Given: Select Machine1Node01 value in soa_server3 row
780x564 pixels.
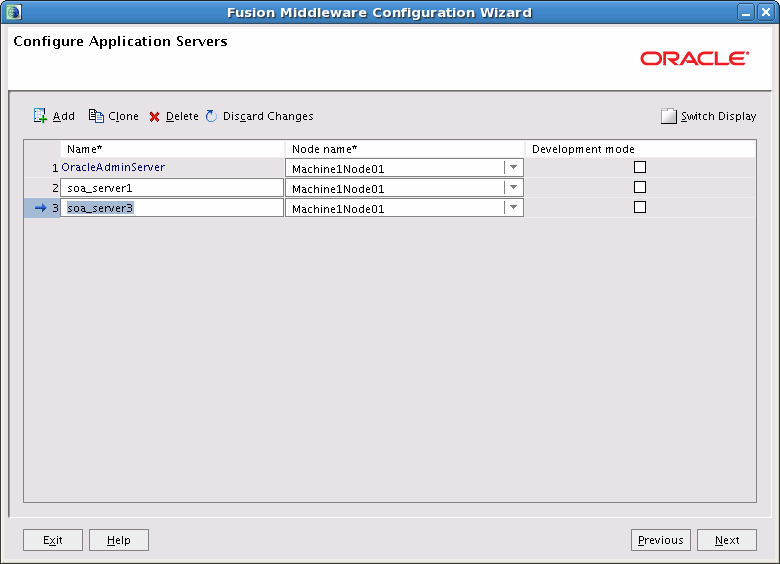Looking at the screenshot, I should [338, 208].
